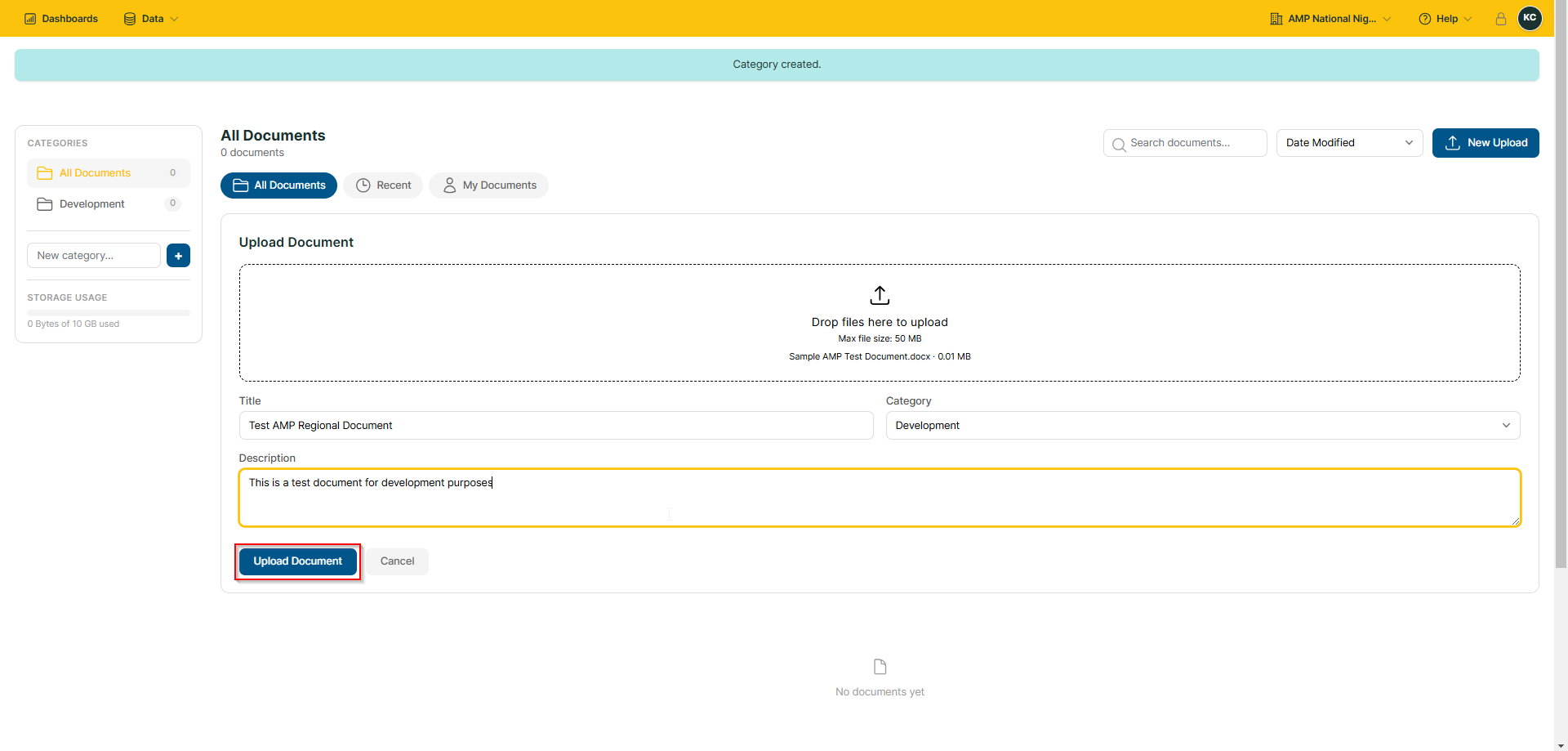Screen dimensions: 1568x751
Task: Expand the AMP National Nig... organization selector
Action: click(x=1330, y=19)
